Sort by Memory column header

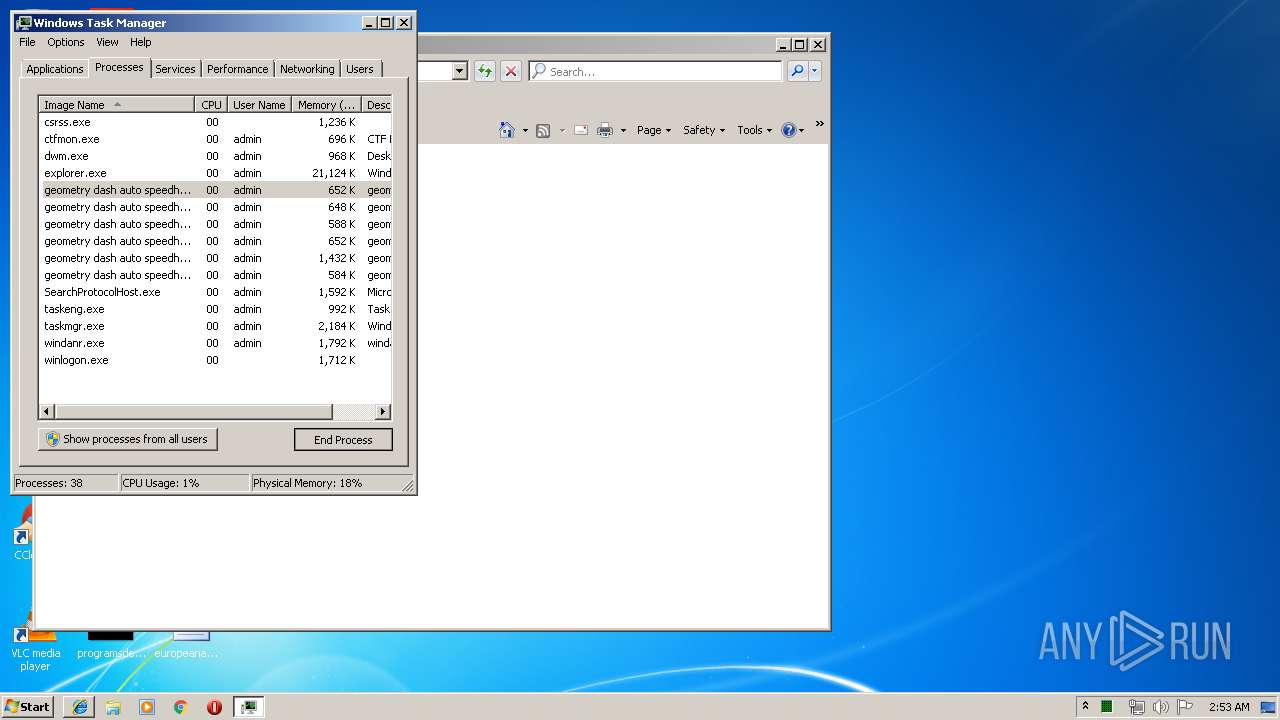tap(327, 105)
